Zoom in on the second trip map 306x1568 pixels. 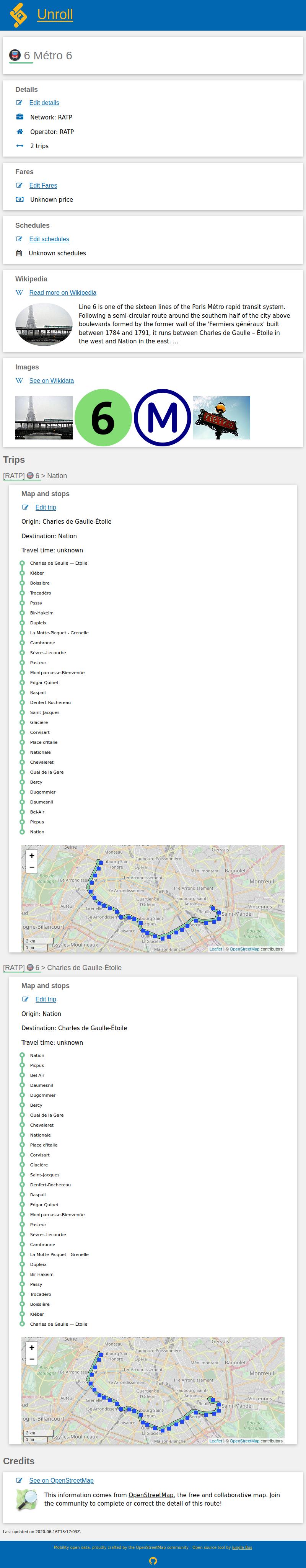pos(32,1347)
